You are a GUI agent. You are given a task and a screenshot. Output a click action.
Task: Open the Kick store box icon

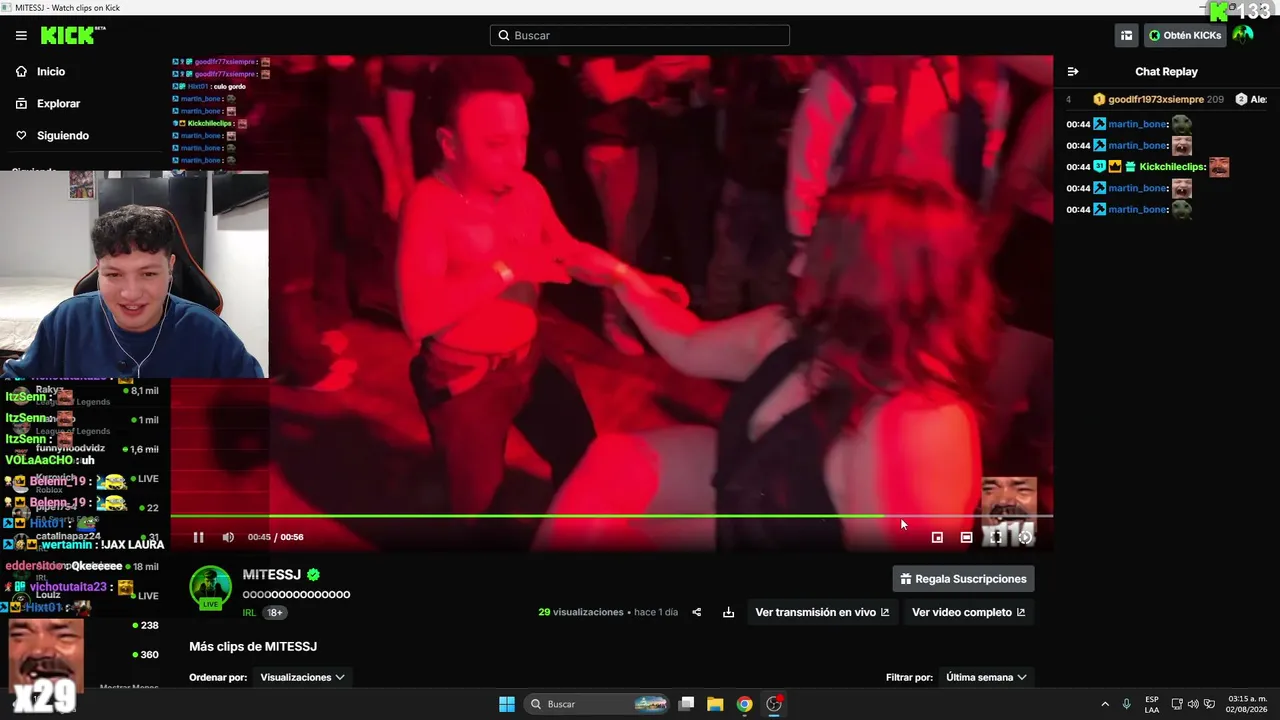coord(1127,35)
